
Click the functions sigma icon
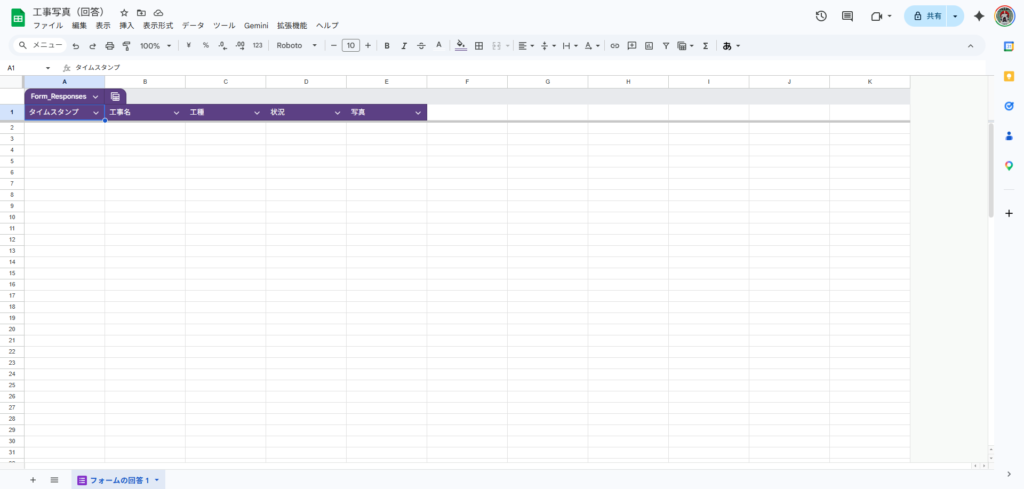pyautogui.click(x=705, y=46)
